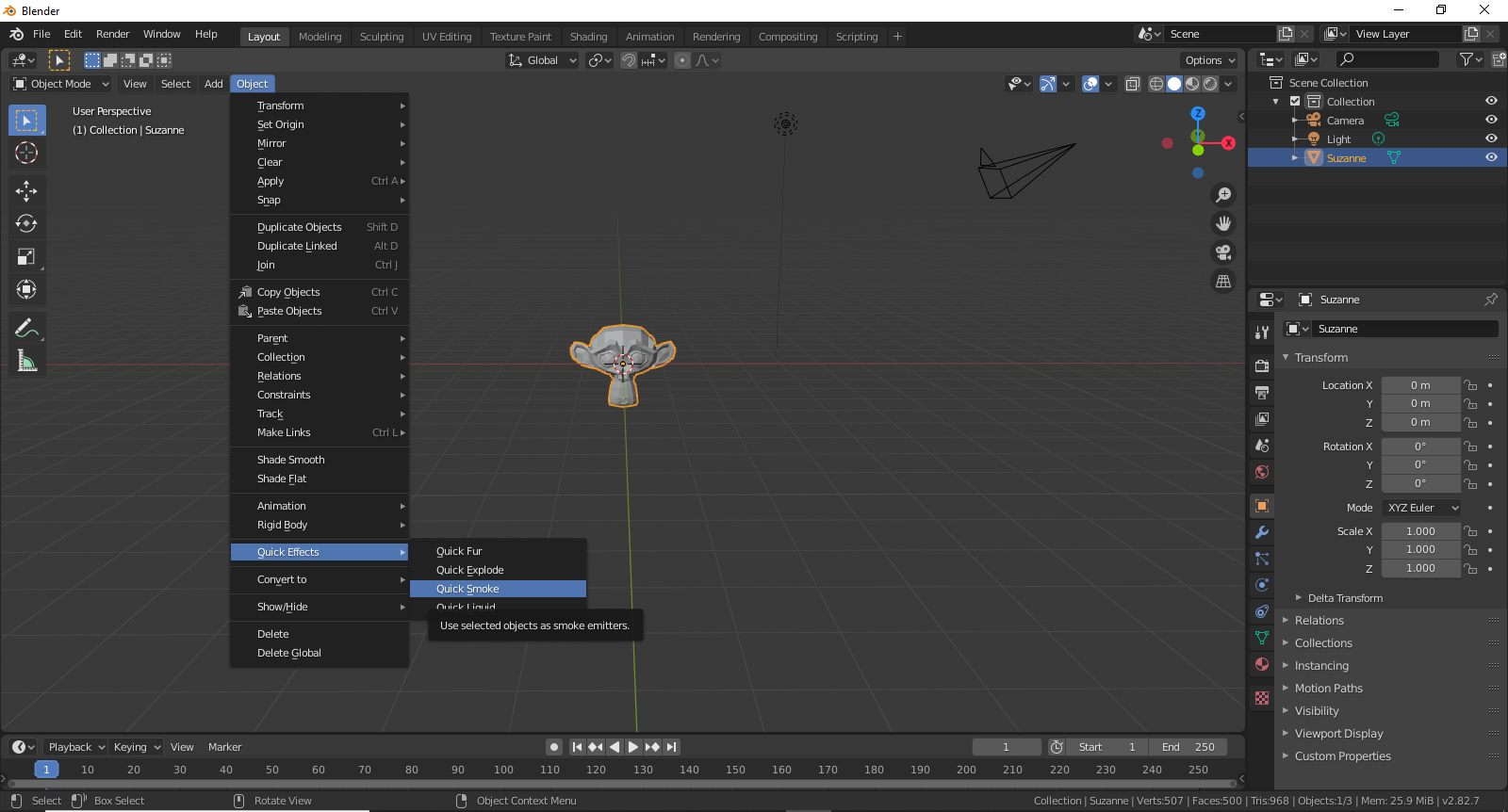The height and width of the screenshot is (812, 1508).
Task: Play the animation forward
Action: pos(633,747)
